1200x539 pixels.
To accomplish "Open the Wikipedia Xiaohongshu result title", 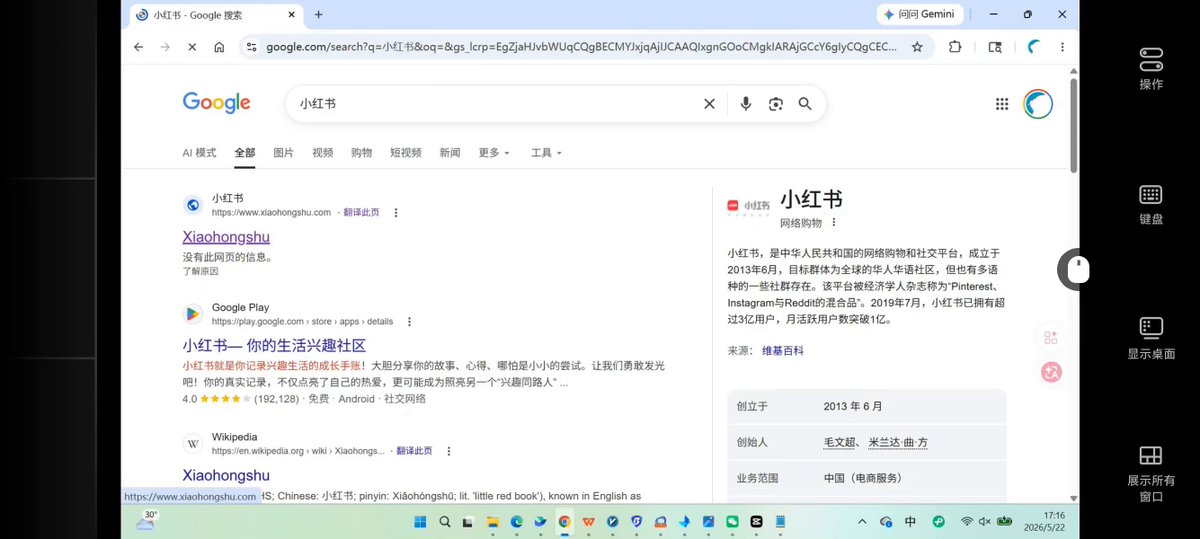I will coord(226,475).
